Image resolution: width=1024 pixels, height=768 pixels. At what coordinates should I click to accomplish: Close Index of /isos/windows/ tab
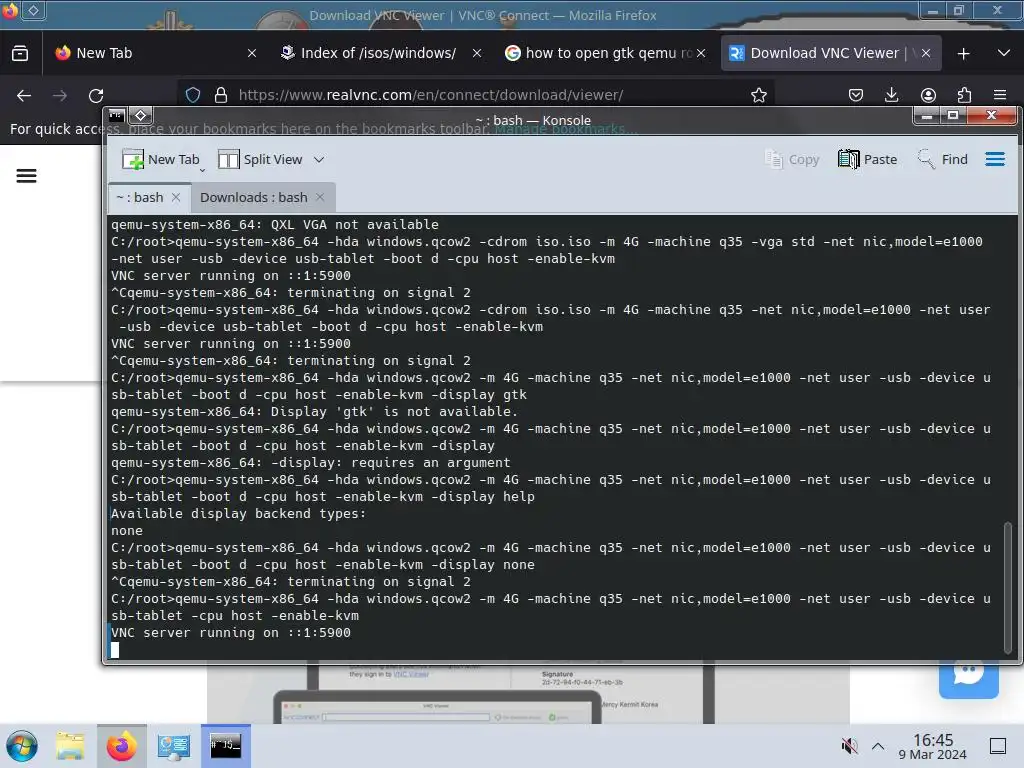tap(477, 54)
